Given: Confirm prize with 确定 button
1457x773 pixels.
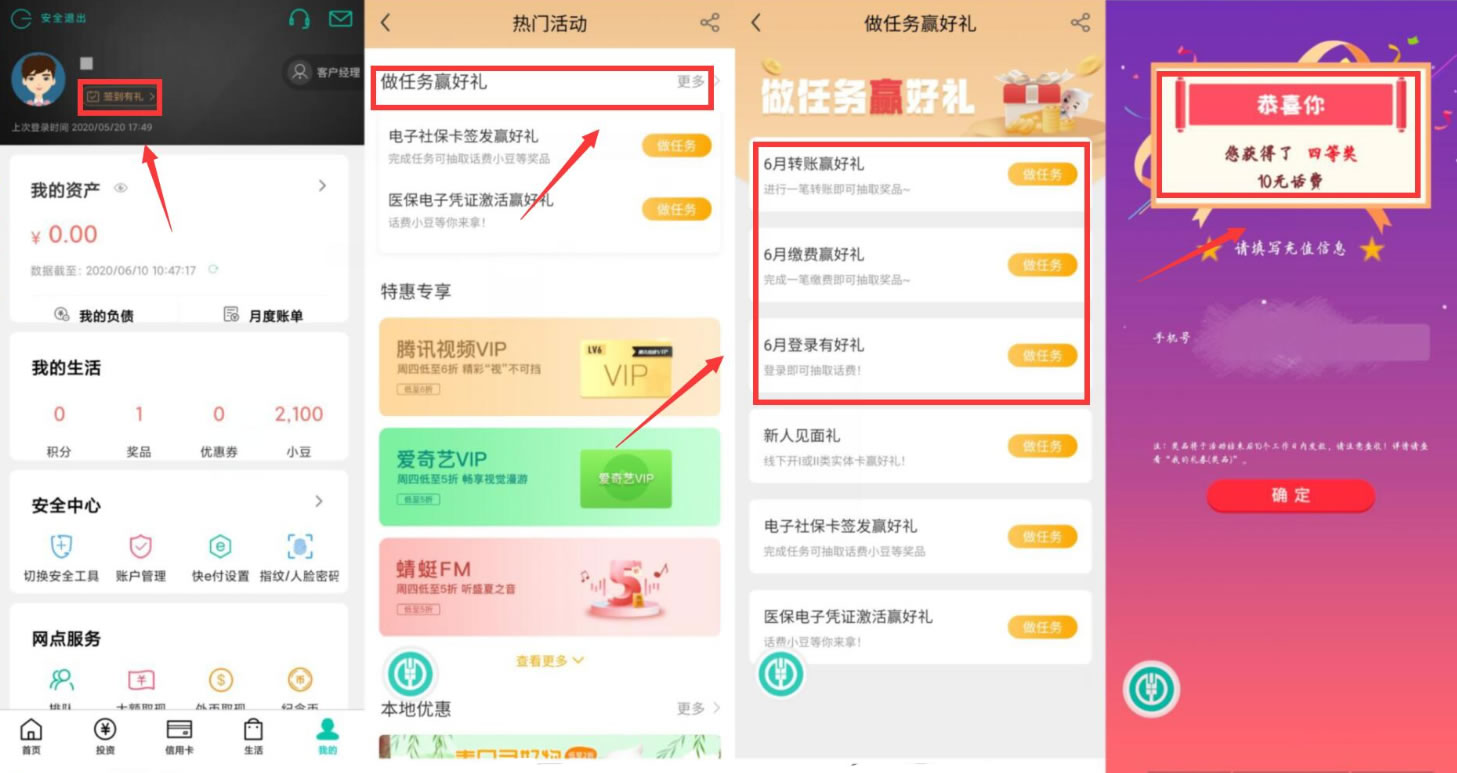Looking at the screenshot, I should coord(1290,495).
